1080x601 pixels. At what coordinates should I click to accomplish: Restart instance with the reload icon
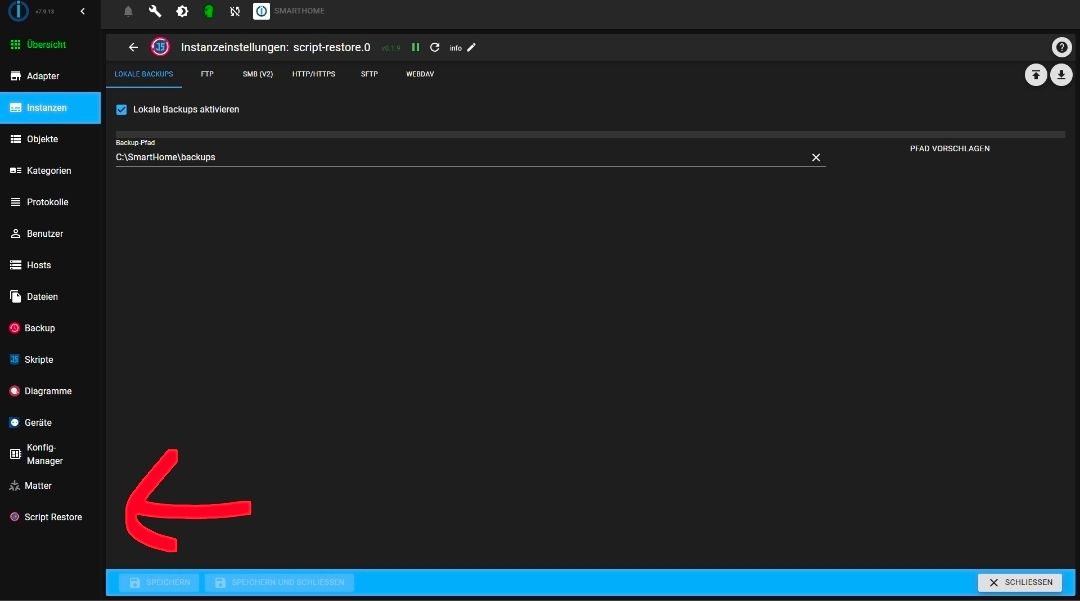coord(435,48)
